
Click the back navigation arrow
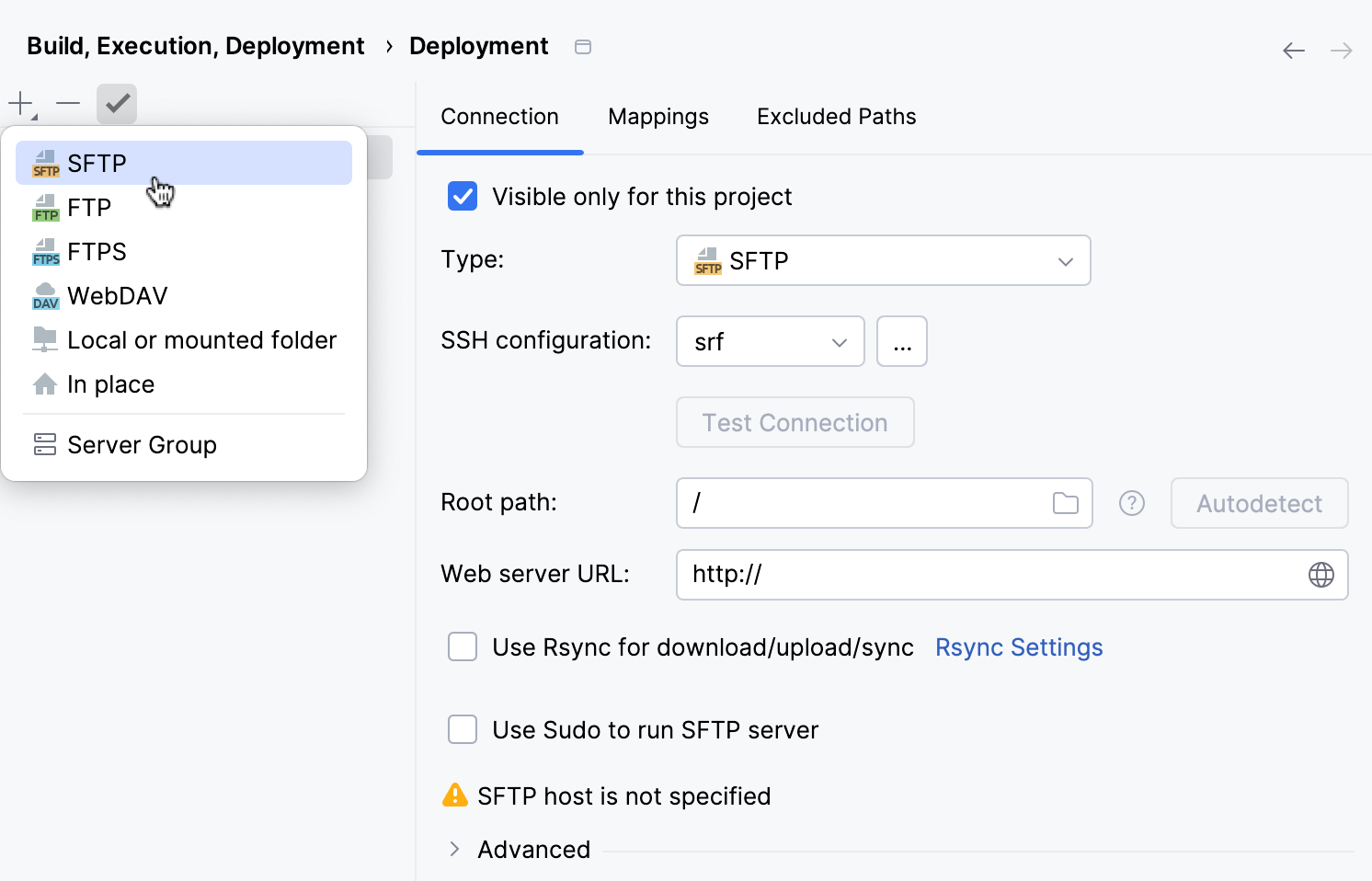pos(1293,51)
